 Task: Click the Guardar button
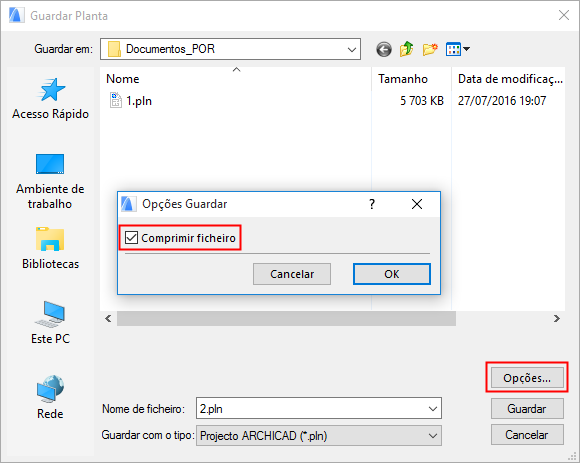[527, 409]
